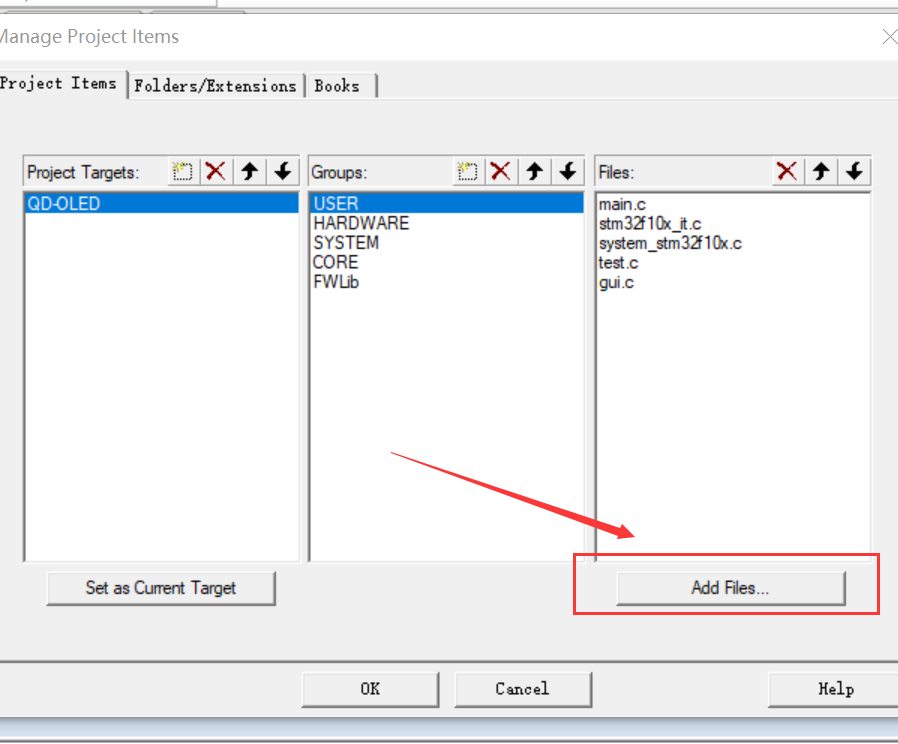Open the Folders/Extensions tab

point(215,86)
